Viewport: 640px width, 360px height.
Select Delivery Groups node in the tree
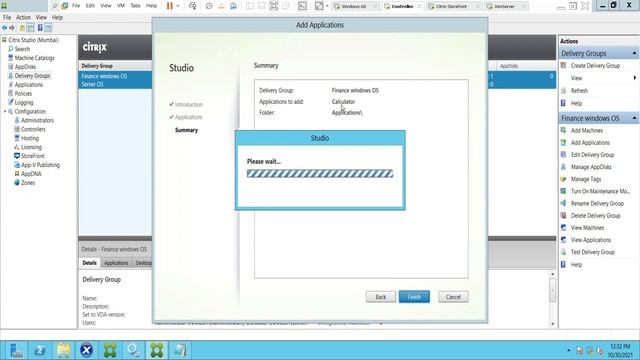click(x=32, y=76)
